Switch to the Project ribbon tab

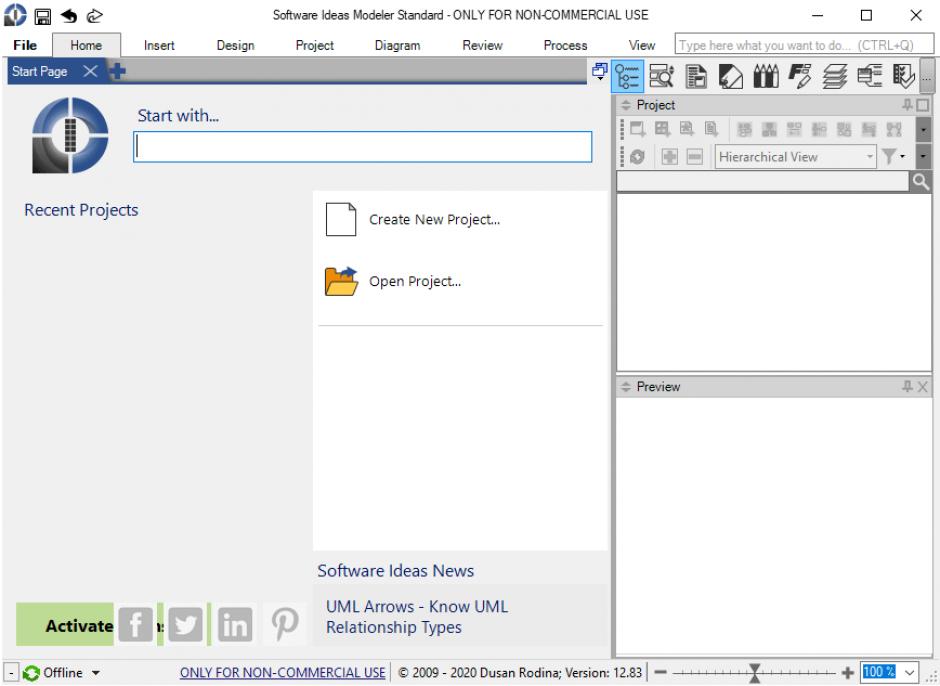pyautogui.click(x=315, y=46)
